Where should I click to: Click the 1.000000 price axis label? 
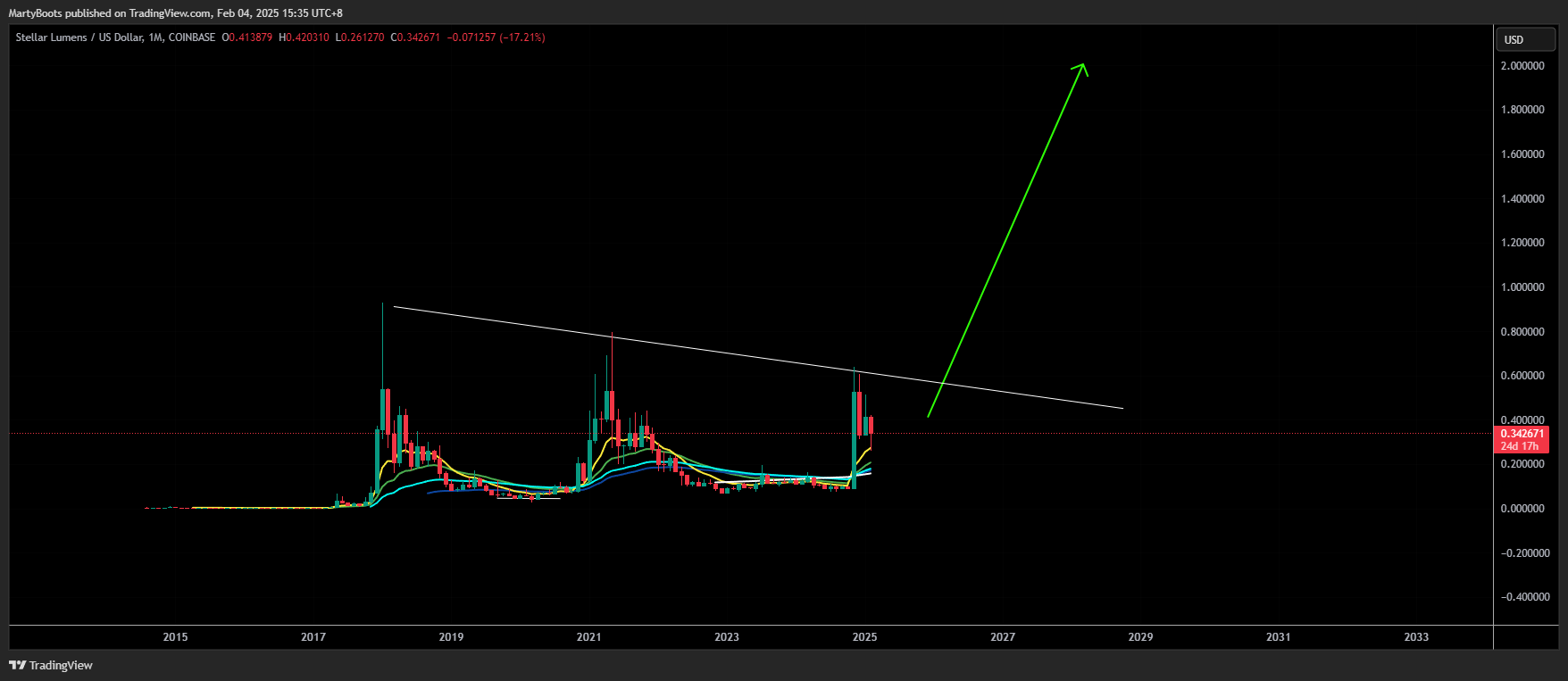[x=1522, y=287]
